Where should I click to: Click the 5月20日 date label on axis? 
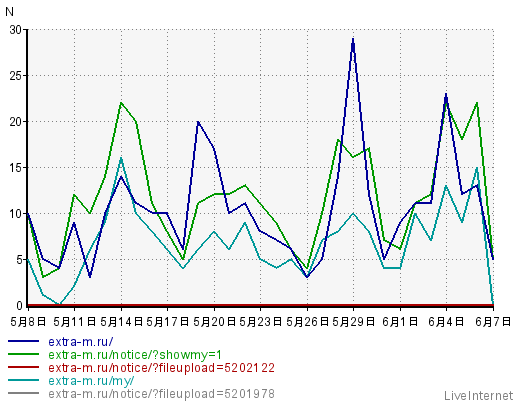pos(214,322)
